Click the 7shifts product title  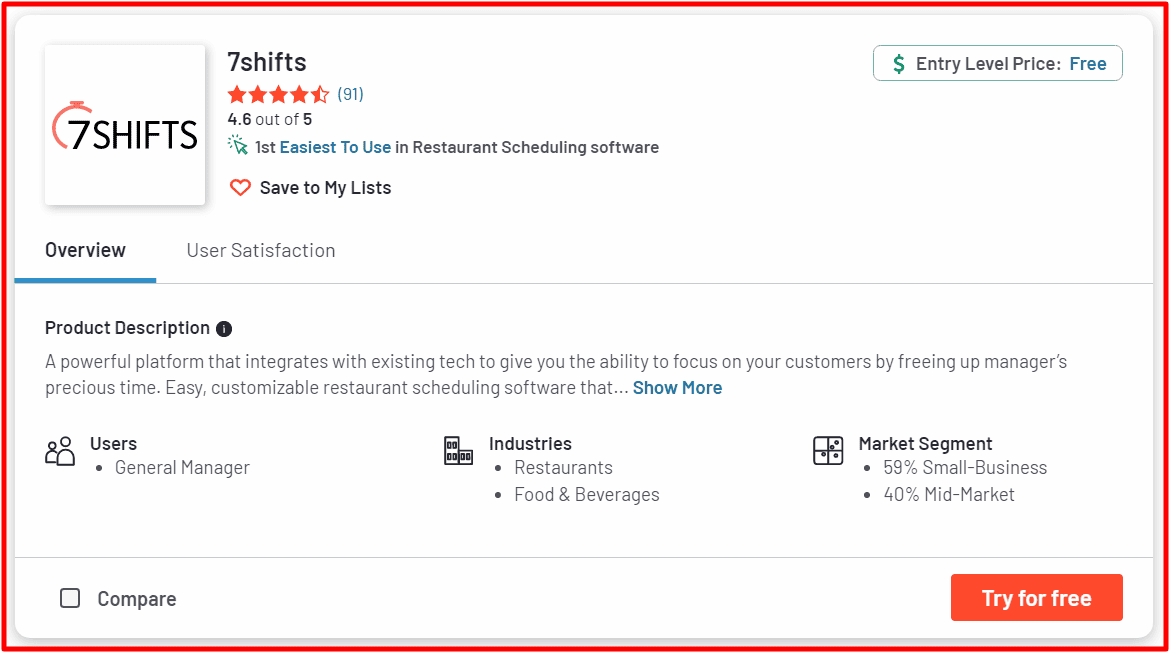click(266, 62)
